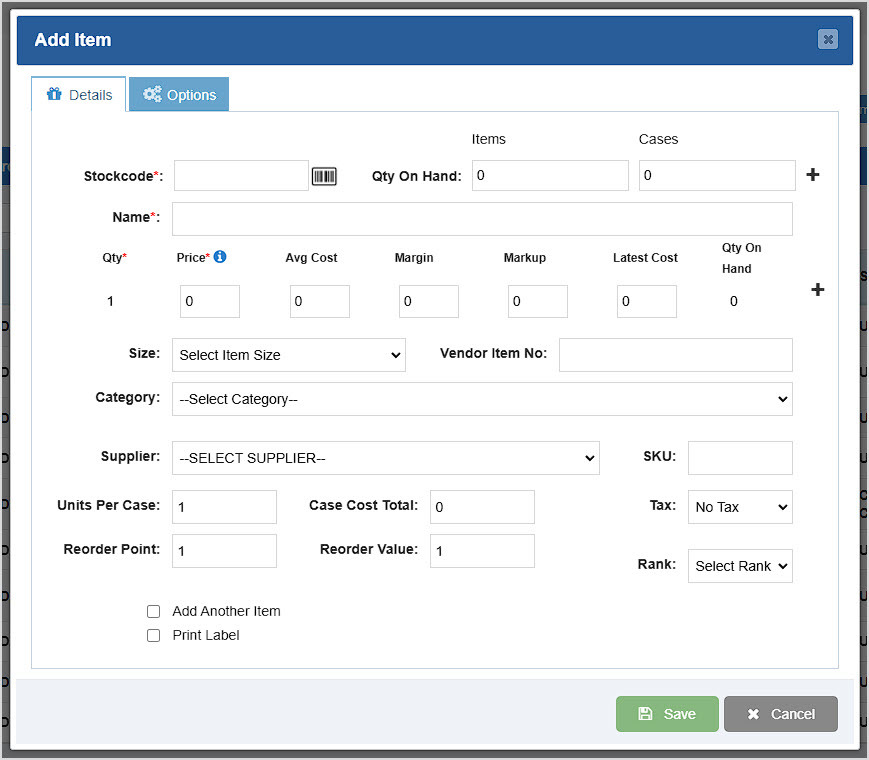Open the Select Item Size dropdown
Image resolution: width=869 pixels, height=760 pixels.
click(x=288, y=355)
